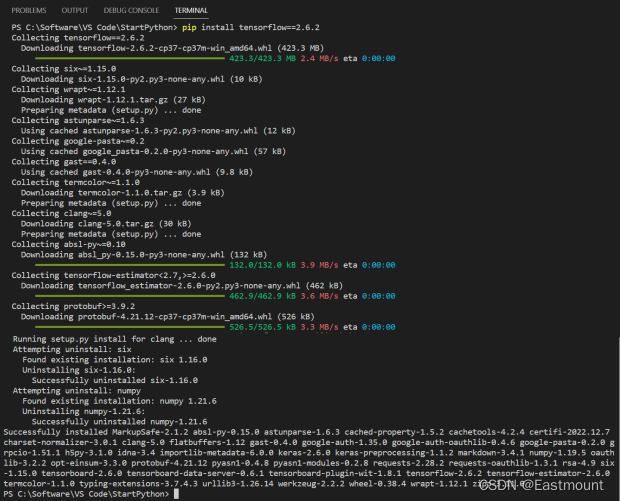
Task: Click the 132.0/132.0 kB progress bar
Action: point(130,265)
